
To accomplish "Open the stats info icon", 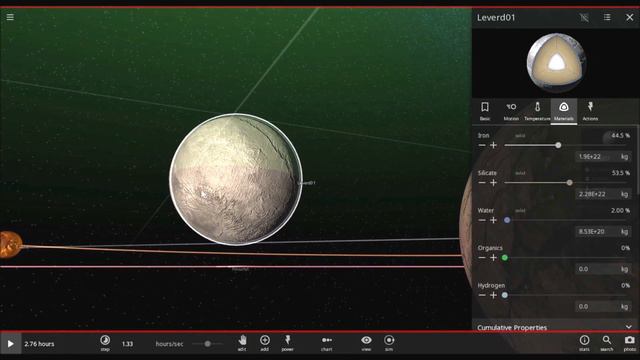I will click(x=584, y=343).
